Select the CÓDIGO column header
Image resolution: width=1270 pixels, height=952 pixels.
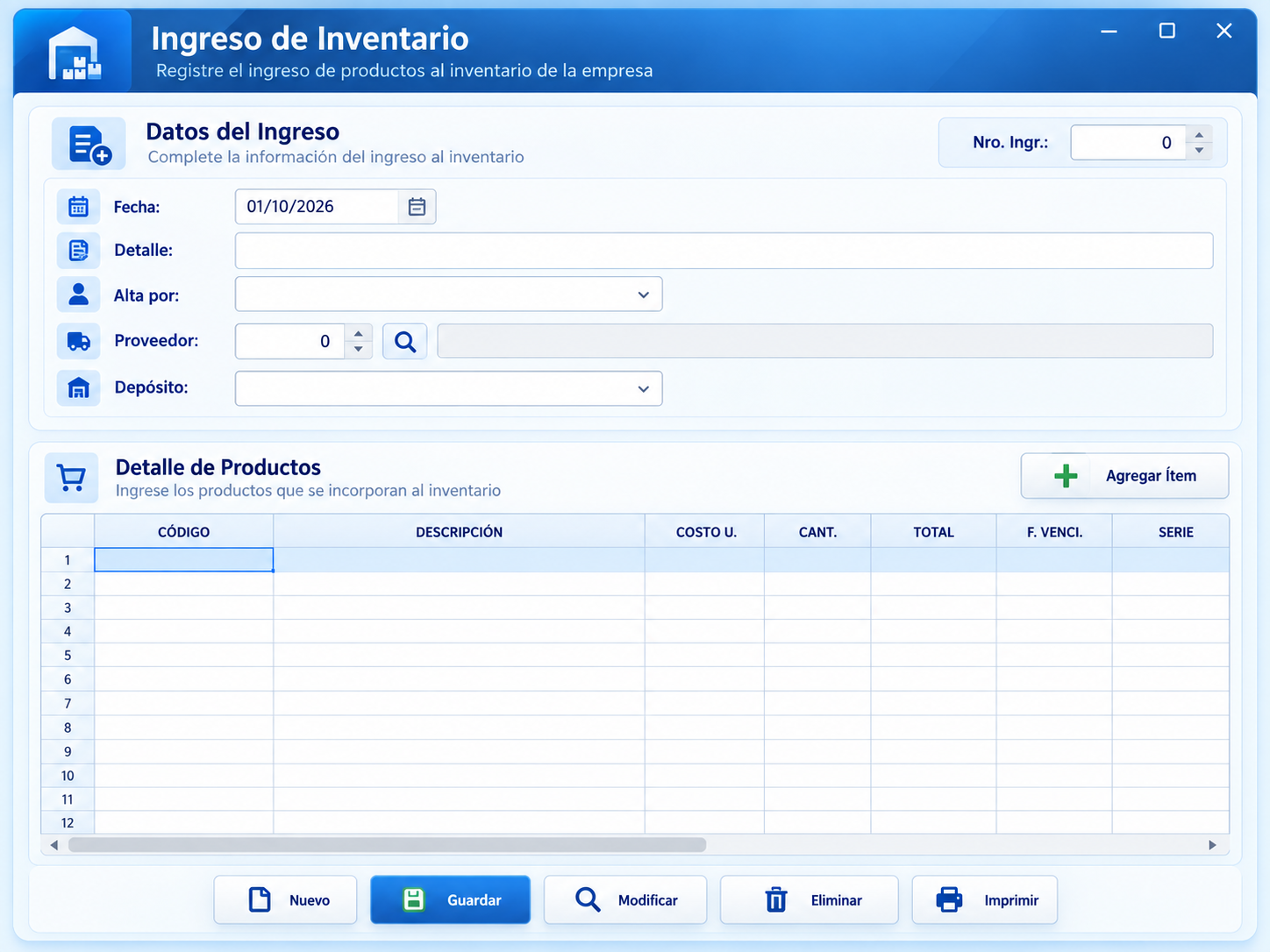point(184,532)
